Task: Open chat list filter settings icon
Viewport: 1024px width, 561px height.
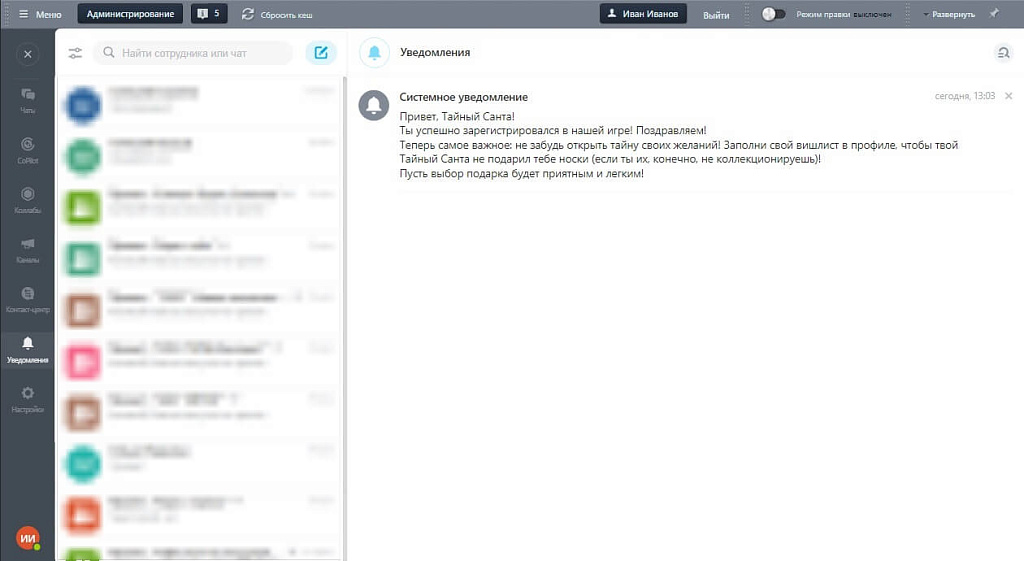Action: [x=75, y=53]
